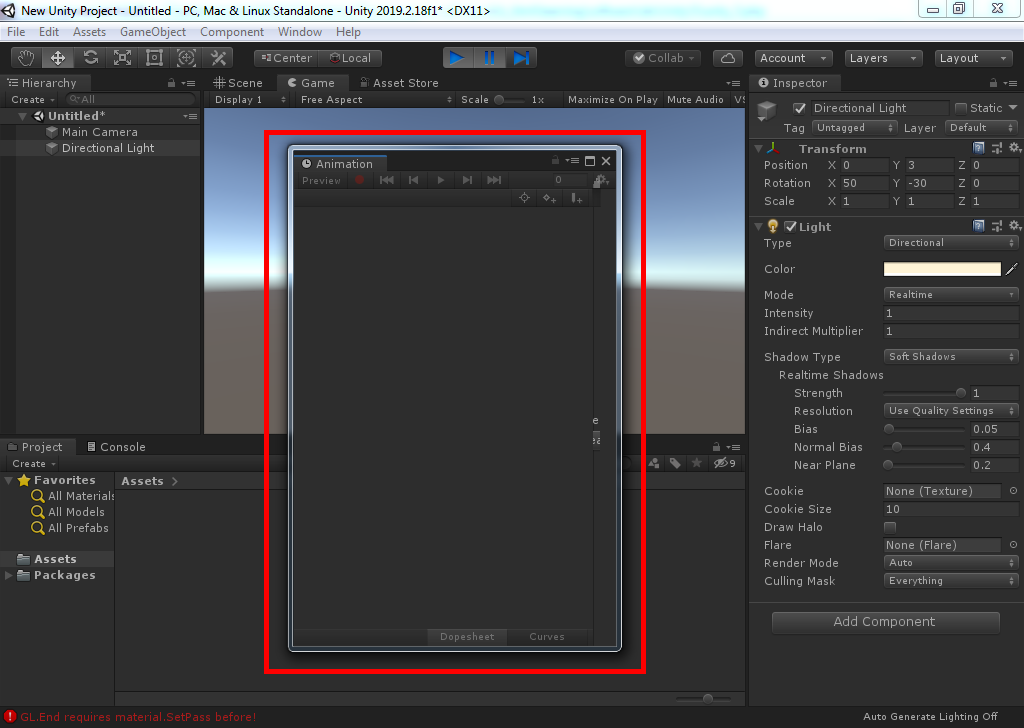This screenshot has height=728, width=1024.
Task: Select the Move tool
Action: 58,58
